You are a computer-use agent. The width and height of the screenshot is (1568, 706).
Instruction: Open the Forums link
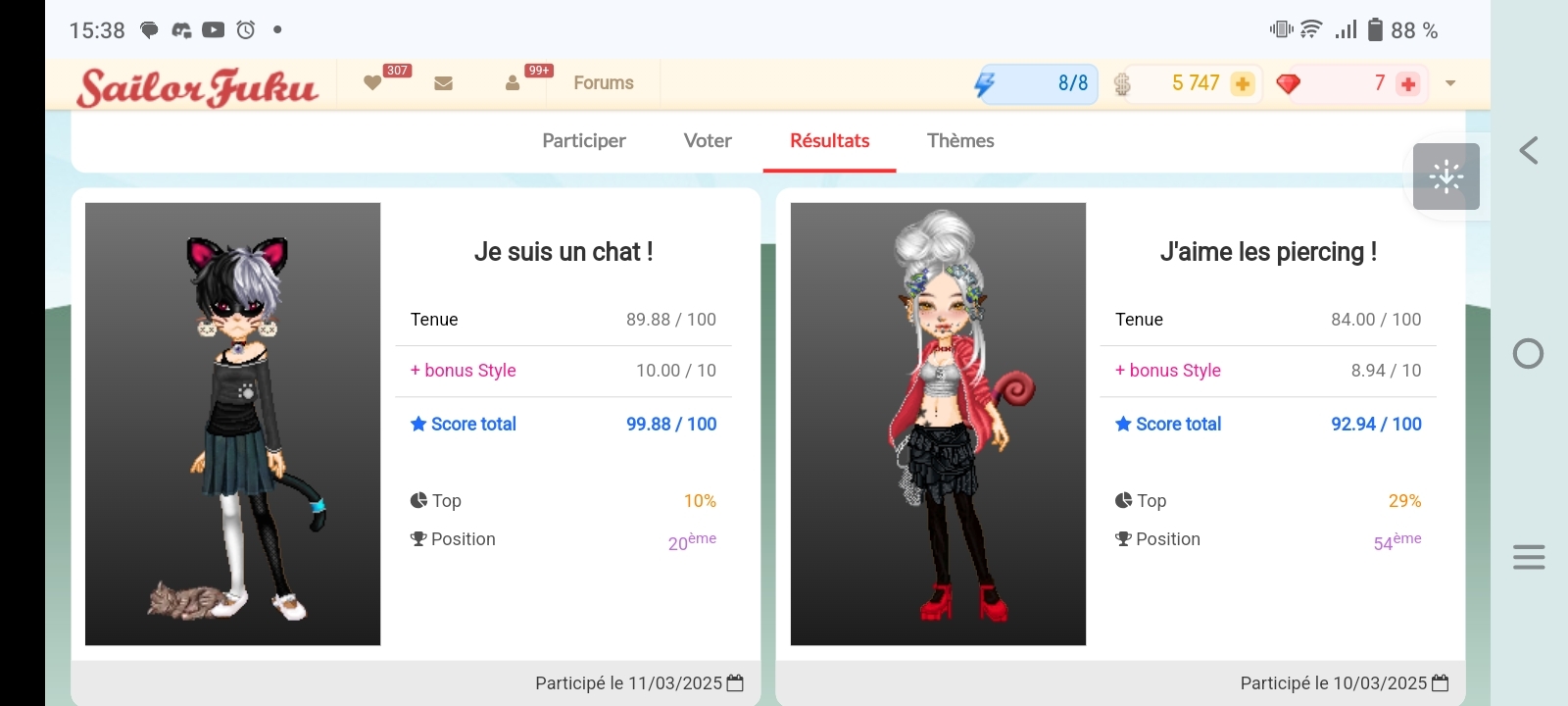click(x=604, y=83)
